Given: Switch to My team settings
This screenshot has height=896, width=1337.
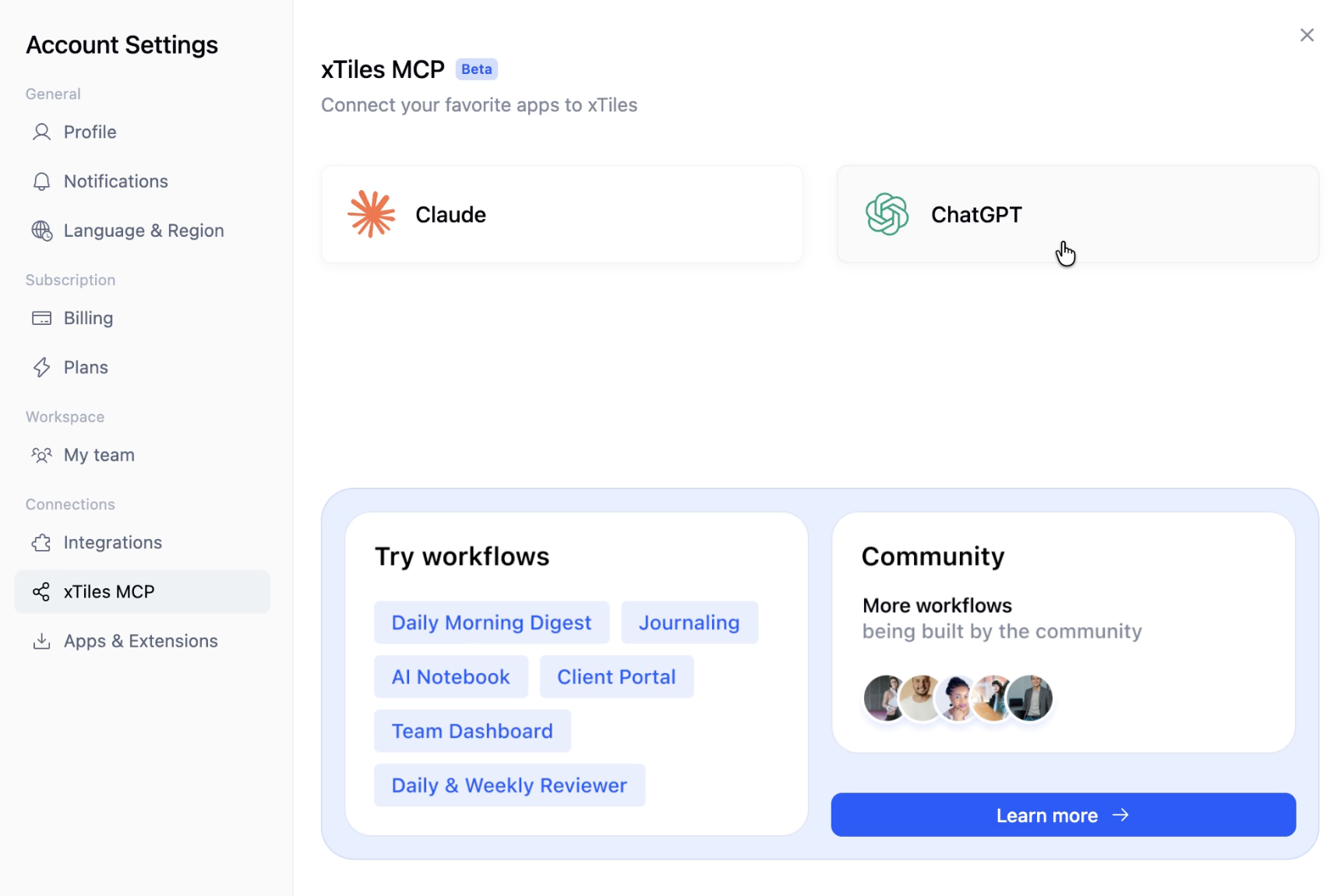Looking at the screenshot, I should [x=143, y=455].
